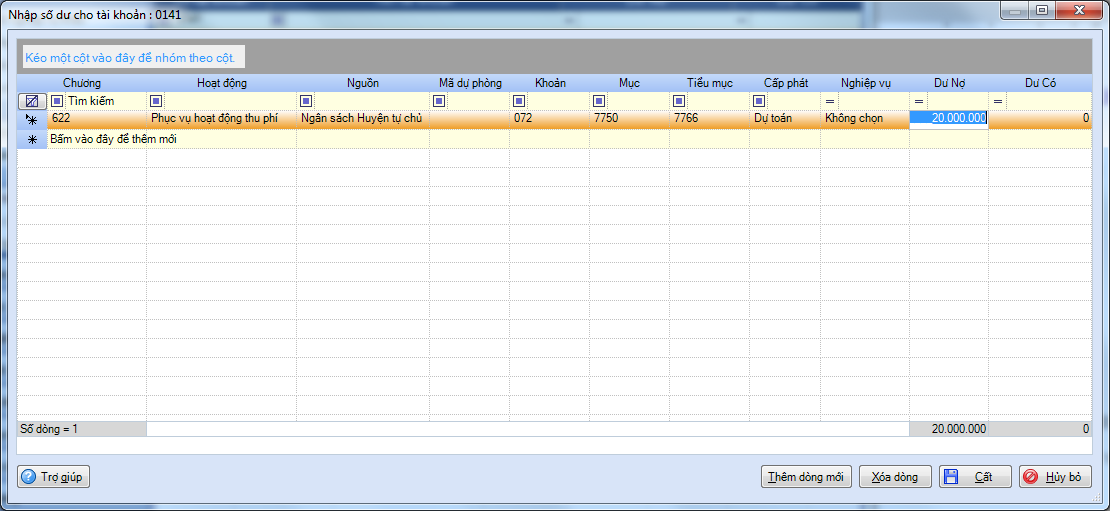Screen dimensions: 1110x511
Task: Cancel with the Hủy bỏ button
Action: click(1055, 477)
